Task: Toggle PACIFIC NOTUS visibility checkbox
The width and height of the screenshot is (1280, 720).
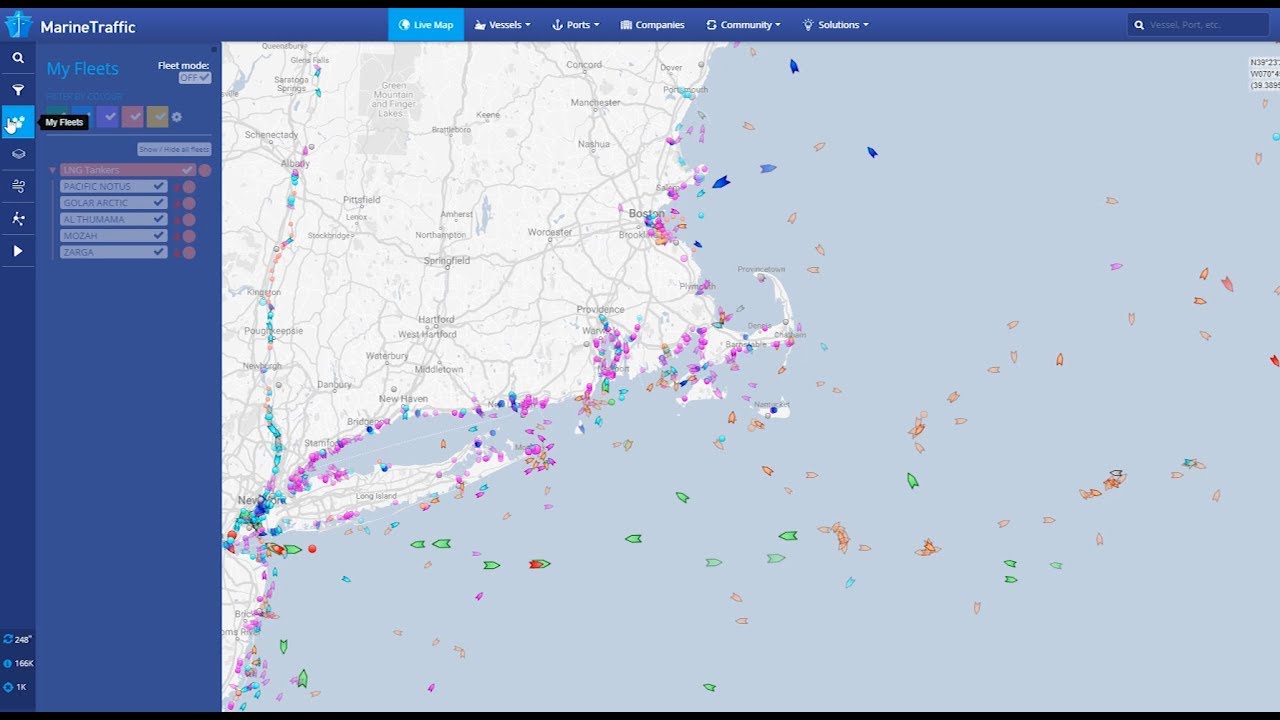Action: [159, 187]
